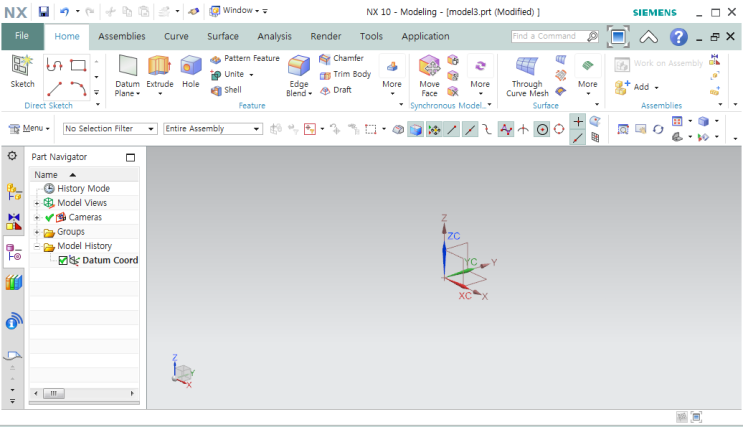This screenshot has width=743, height=427.
Task: Open Surface group More gallery
Action: point(588,75)
